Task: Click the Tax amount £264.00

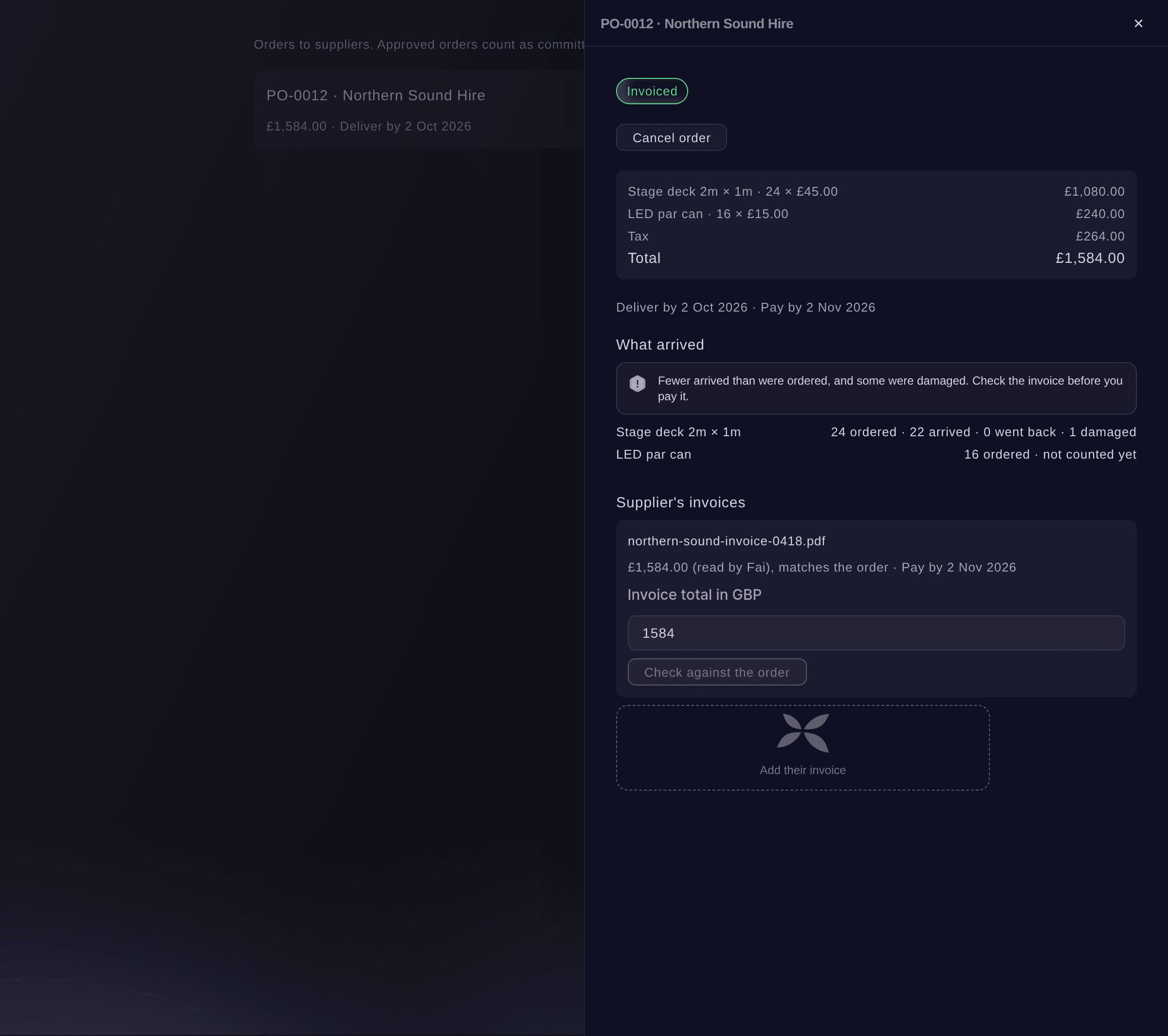Action: click(1100, 236)
